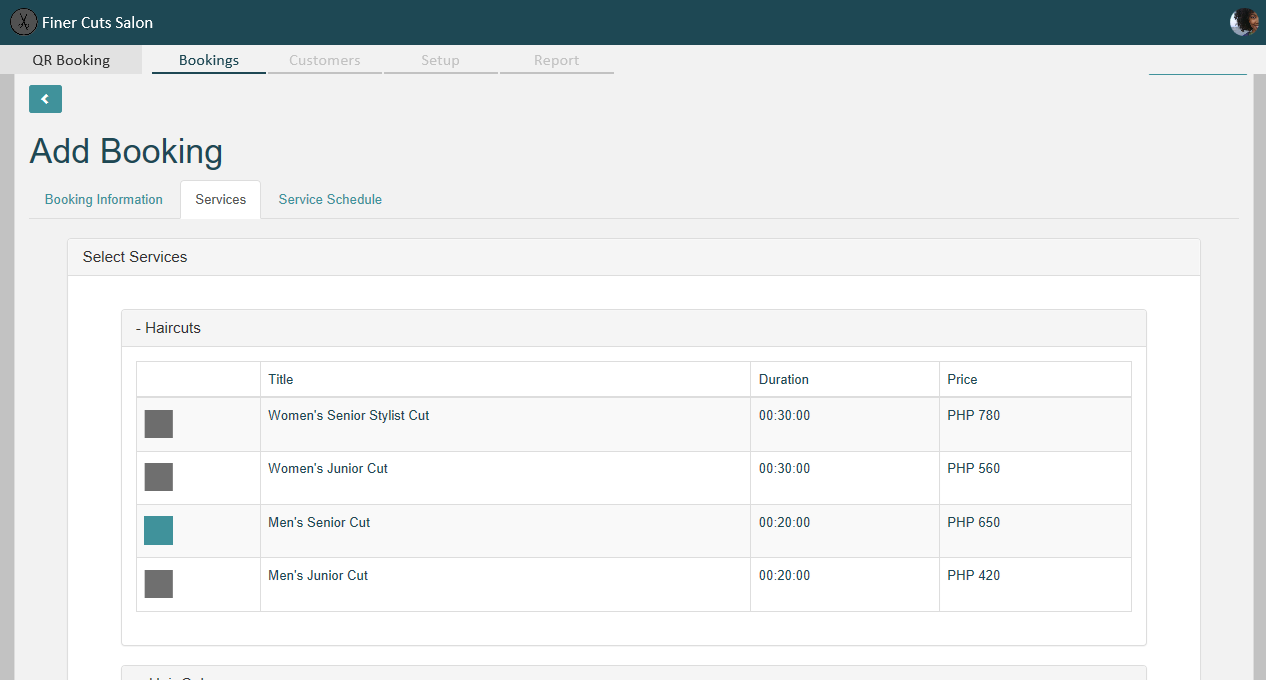Click the PHP 560 price
The height and width of the screenshot is (680, 1266).
(x=974, y=468)
